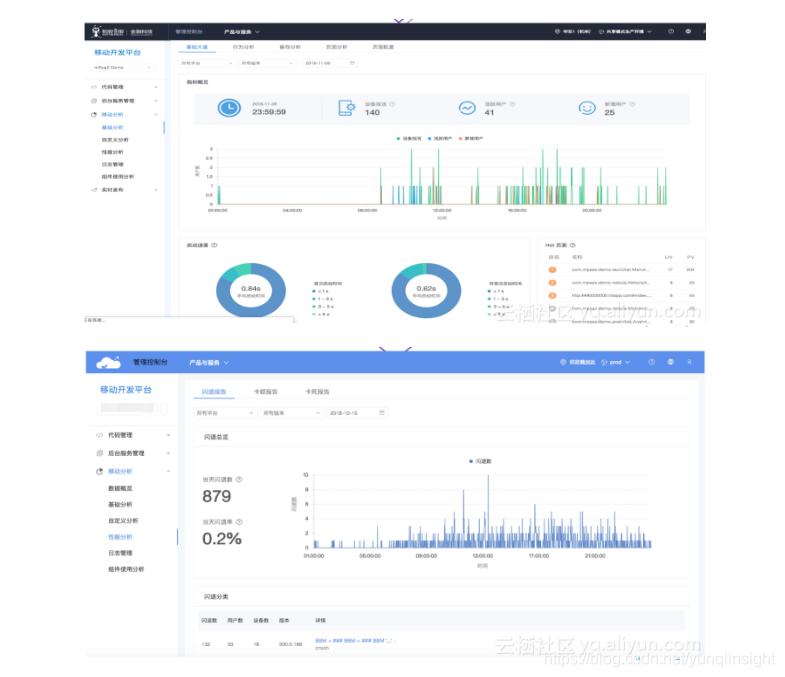Click the cloud logo in the lower blue header
785x677 pixels.
click(108, 362)
